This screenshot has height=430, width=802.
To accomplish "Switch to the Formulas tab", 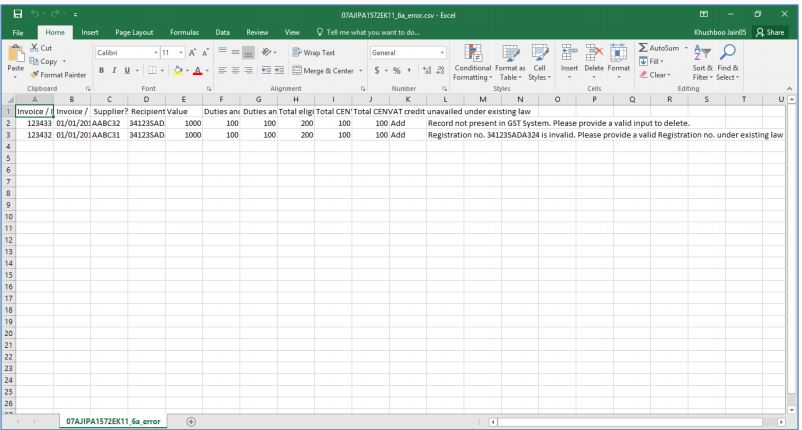I will [x=184, y=32].
